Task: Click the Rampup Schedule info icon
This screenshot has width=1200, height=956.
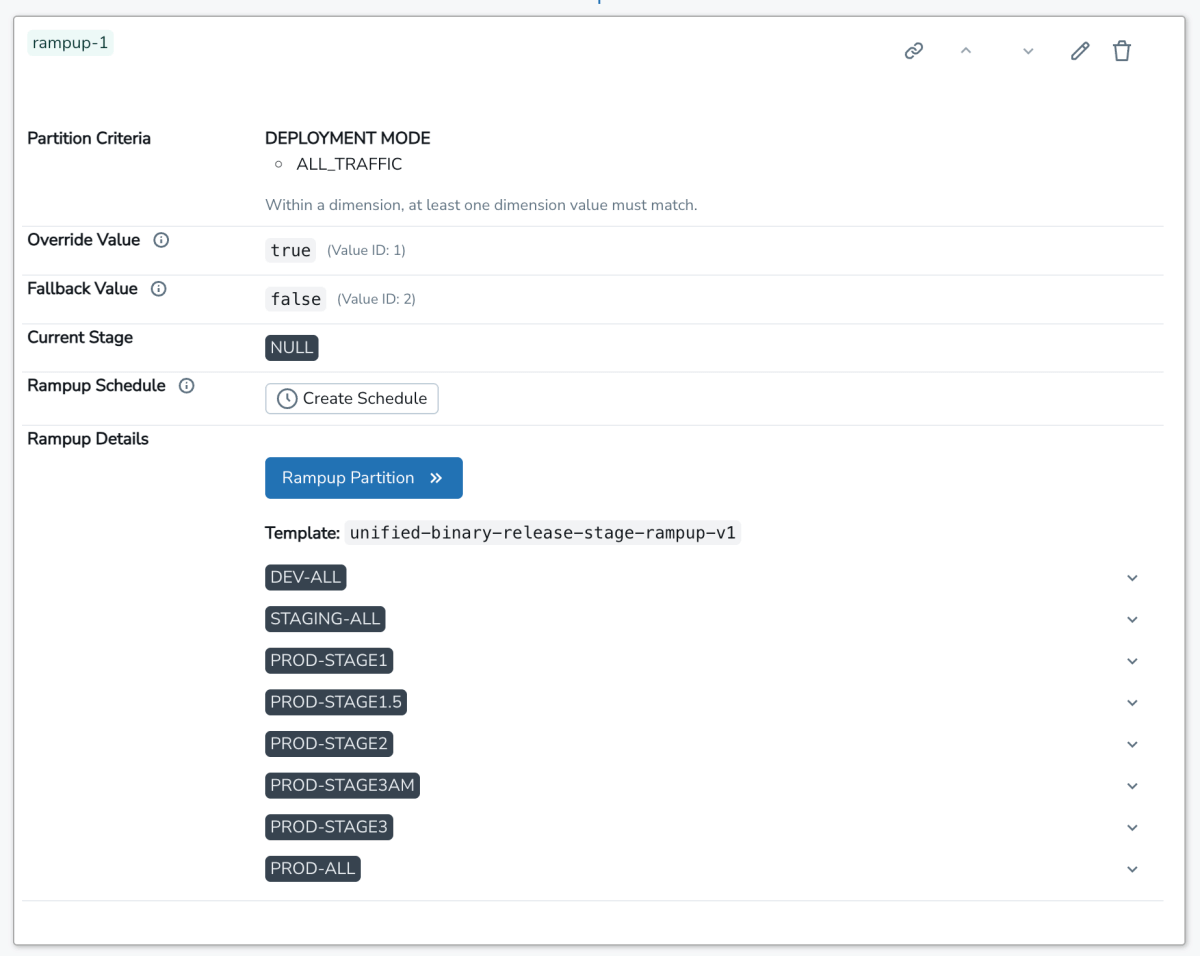Action: tap(187, 385)
